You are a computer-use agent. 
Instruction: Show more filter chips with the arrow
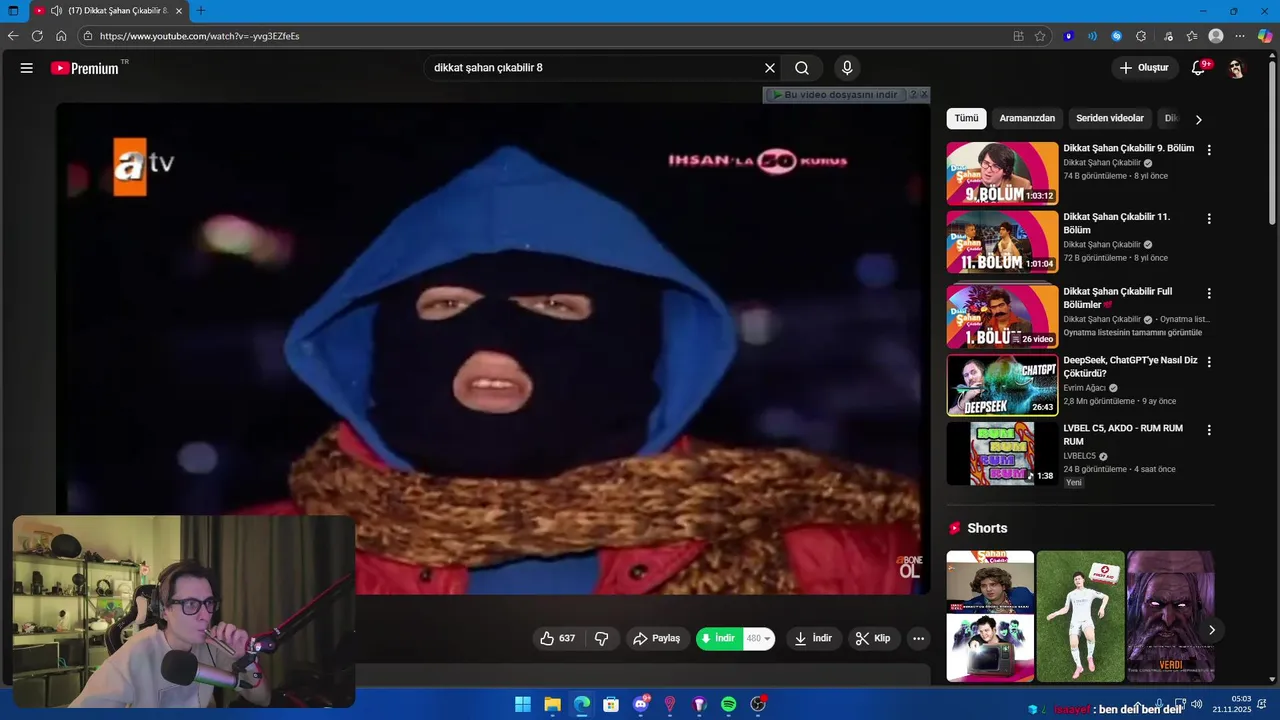coord(1198,119)
